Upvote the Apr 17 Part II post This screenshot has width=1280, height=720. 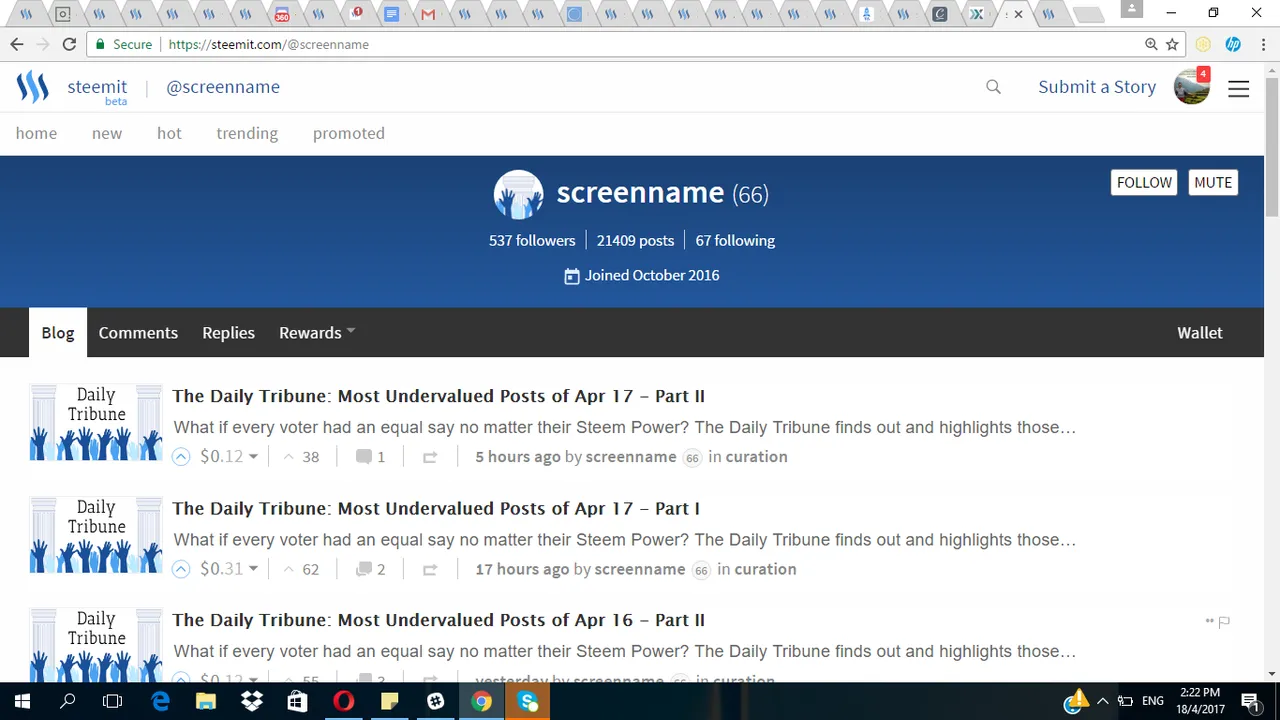(181, 457)
